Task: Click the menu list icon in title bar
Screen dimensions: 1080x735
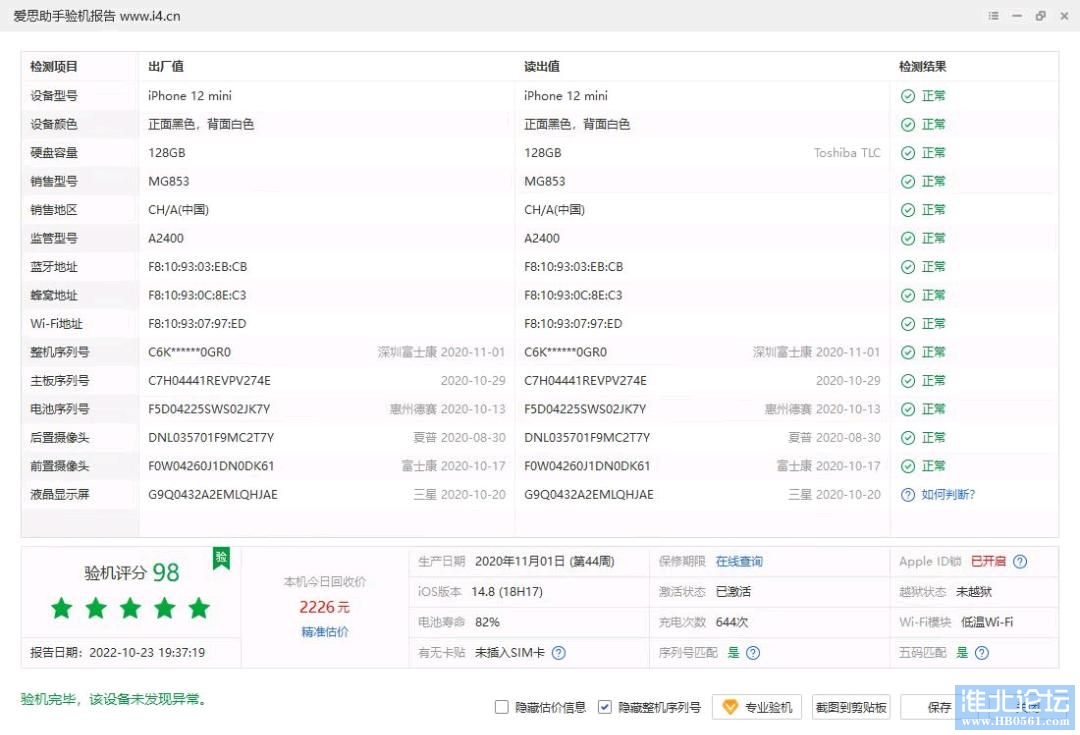Action: [x=993, y=16]
